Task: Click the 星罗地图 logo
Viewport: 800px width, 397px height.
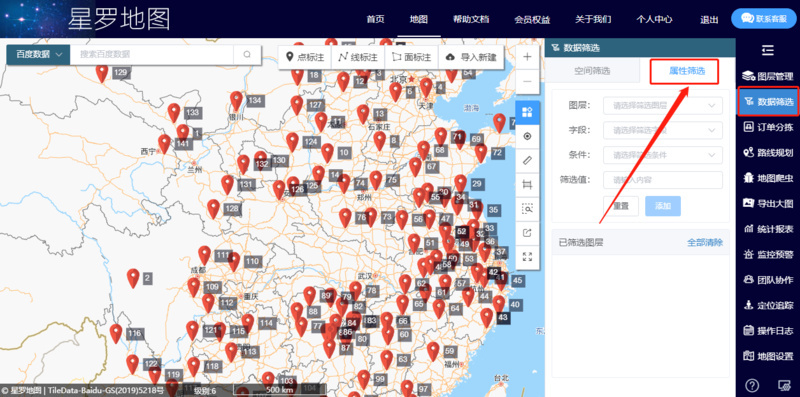Action: click(x=119, y=19)
